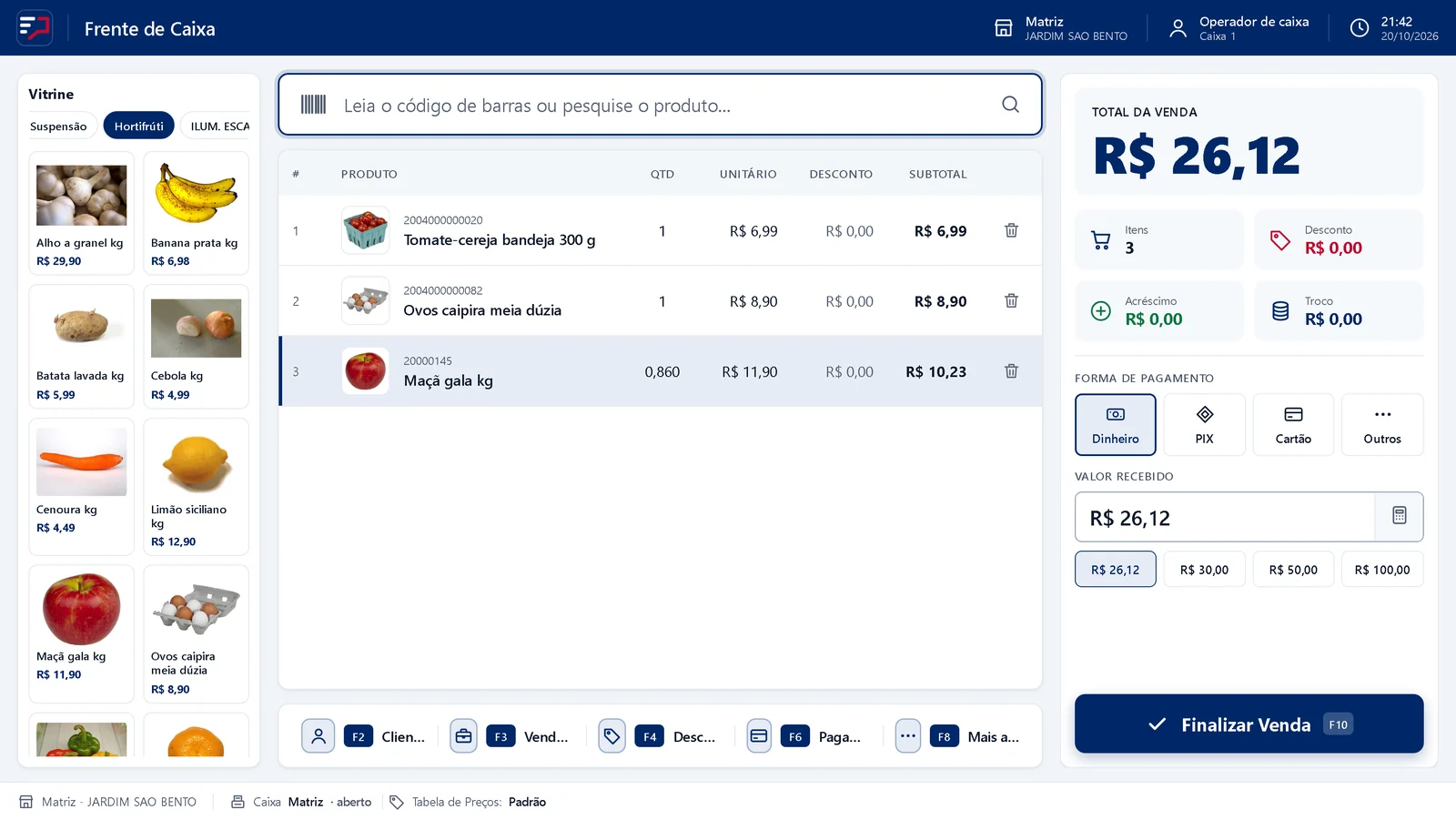
Task: Click the F4 discount tag icon
Action: (x=612, y=736)
